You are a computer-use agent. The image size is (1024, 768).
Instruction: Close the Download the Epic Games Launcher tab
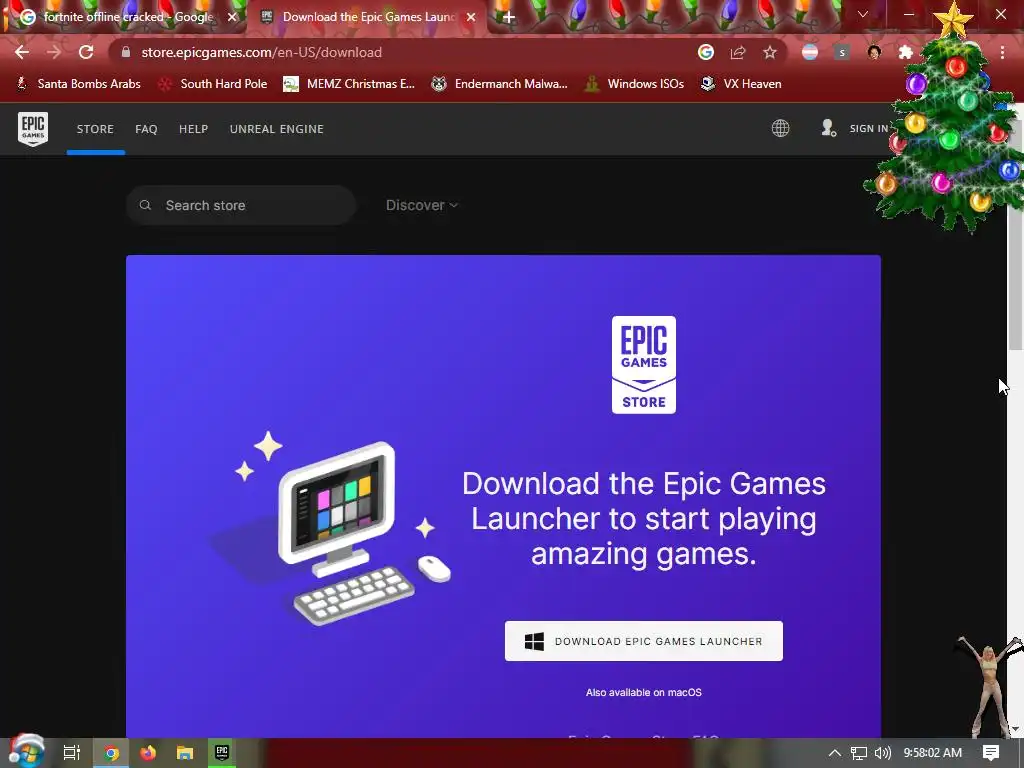pos(471,17)
